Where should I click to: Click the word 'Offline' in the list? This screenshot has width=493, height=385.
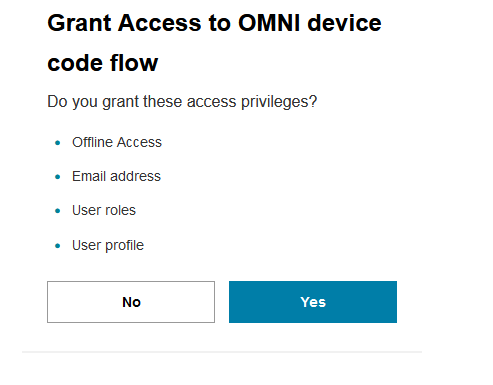point(92,142)
